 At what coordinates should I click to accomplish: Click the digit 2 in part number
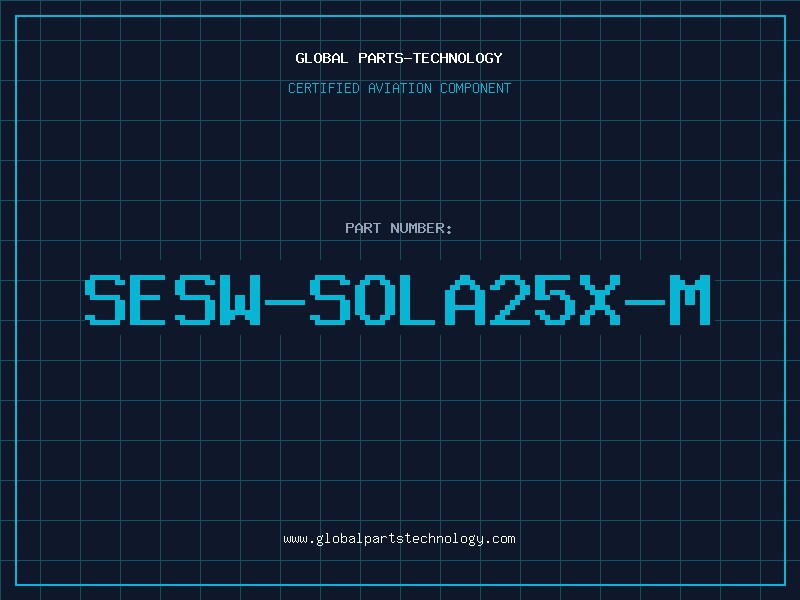pyautogui.click(x=510, y=300)
